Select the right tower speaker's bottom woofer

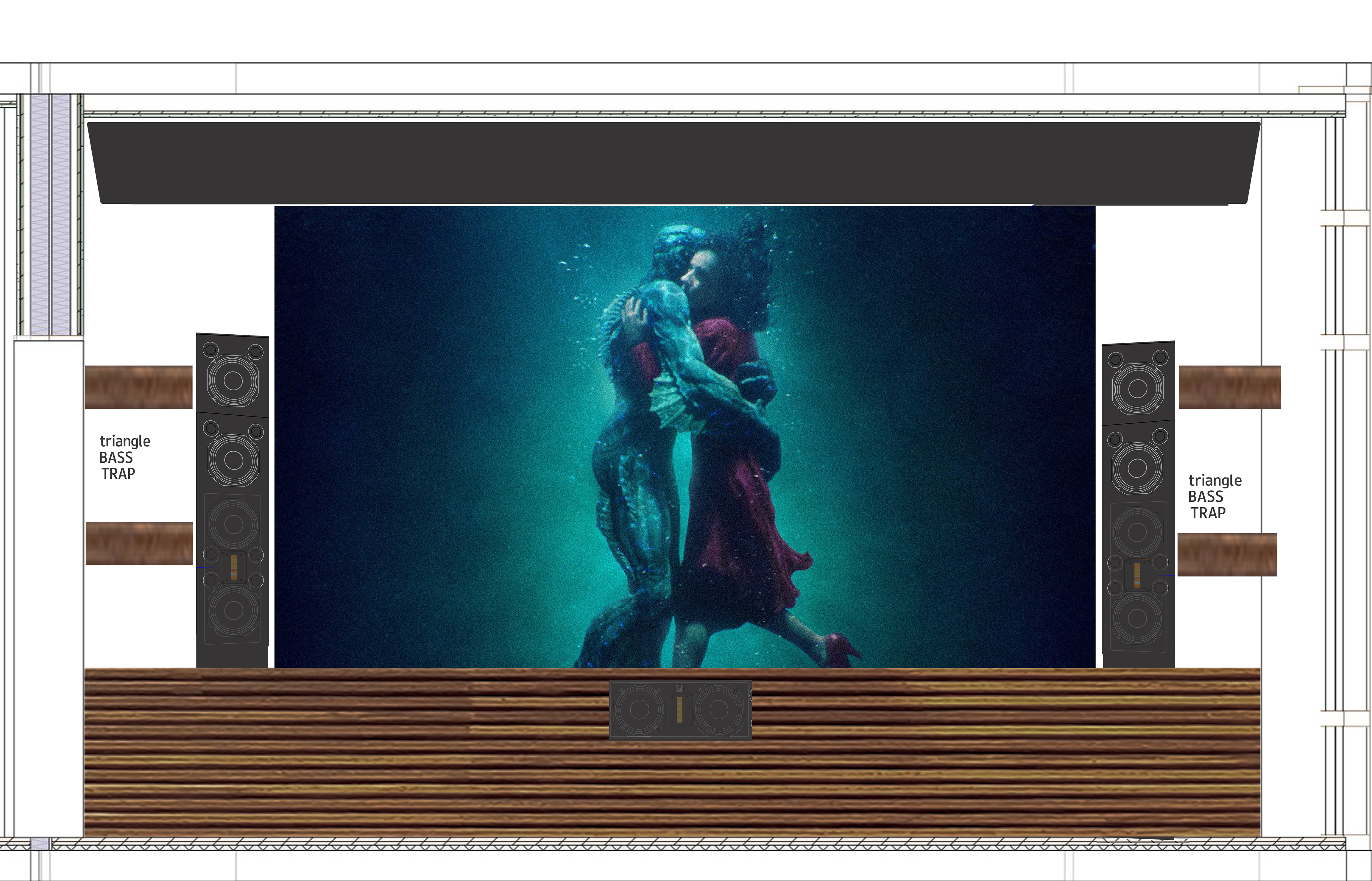[x=1137, y=618]
